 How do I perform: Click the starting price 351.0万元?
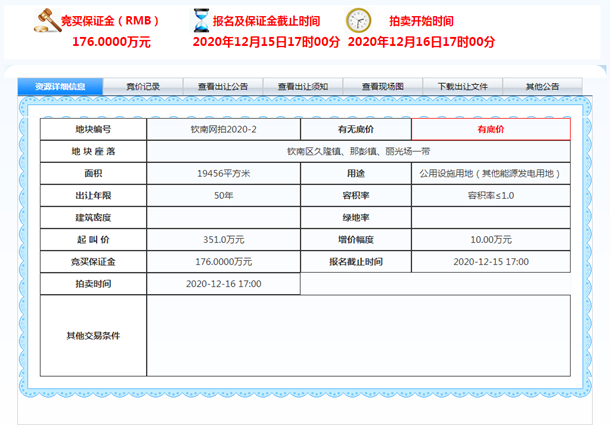(x=224, y=240)
